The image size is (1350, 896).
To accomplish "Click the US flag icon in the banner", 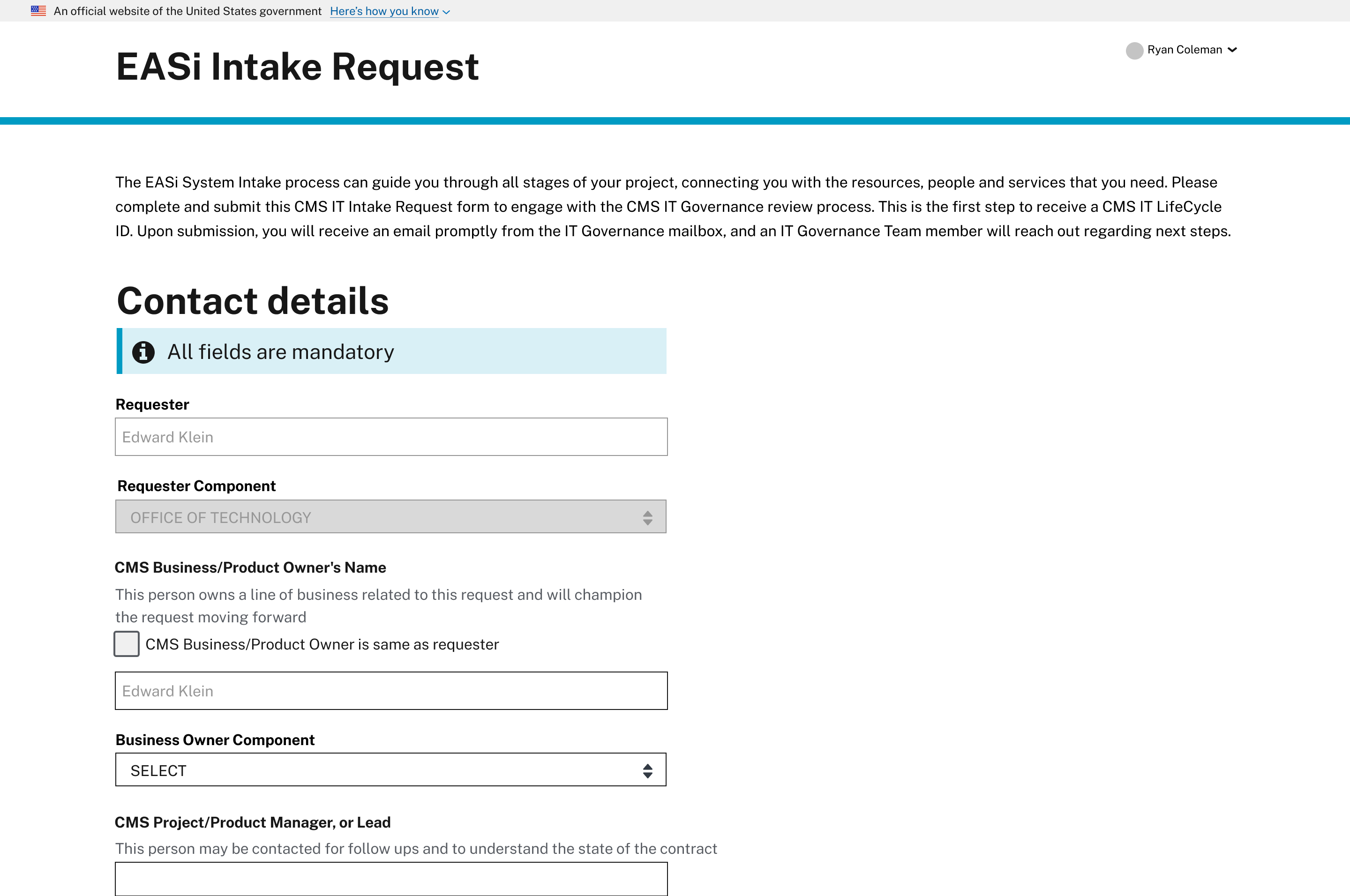I will 37,10.
